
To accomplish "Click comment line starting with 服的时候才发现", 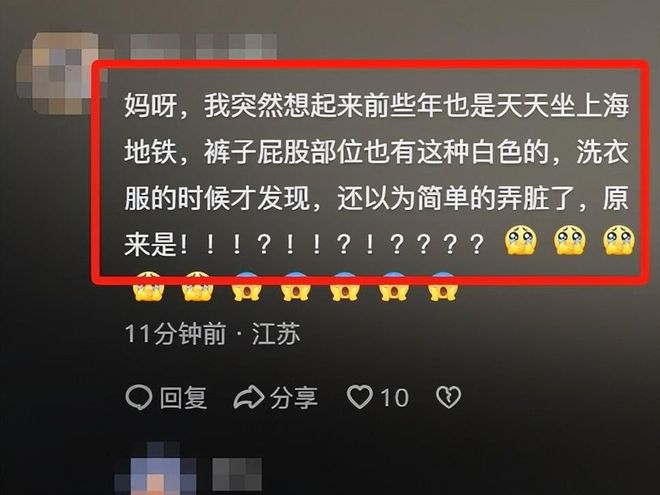I will 377,198.
